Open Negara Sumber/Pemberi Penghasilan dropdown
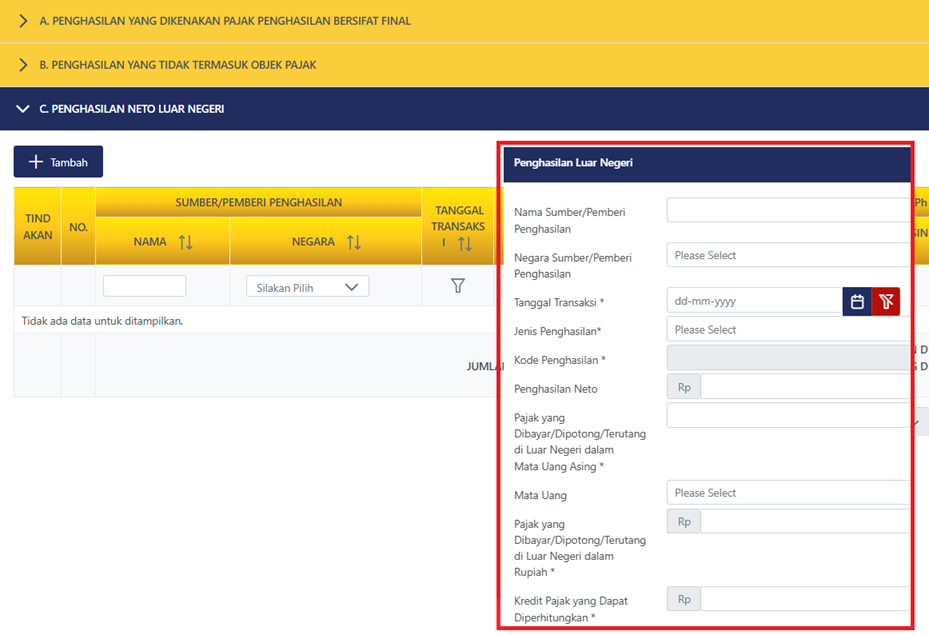The image size is (929, 635). tap(788, 255)
